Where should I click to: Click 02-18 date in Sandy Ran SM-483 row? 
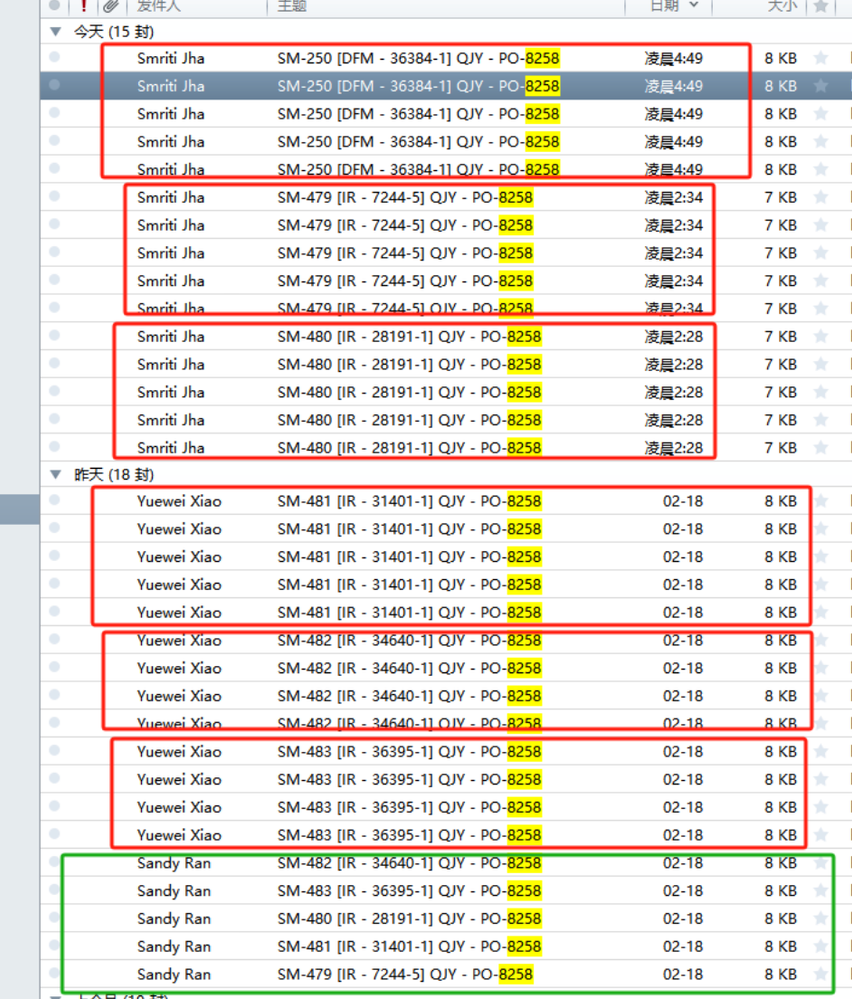tap(683, 891)
